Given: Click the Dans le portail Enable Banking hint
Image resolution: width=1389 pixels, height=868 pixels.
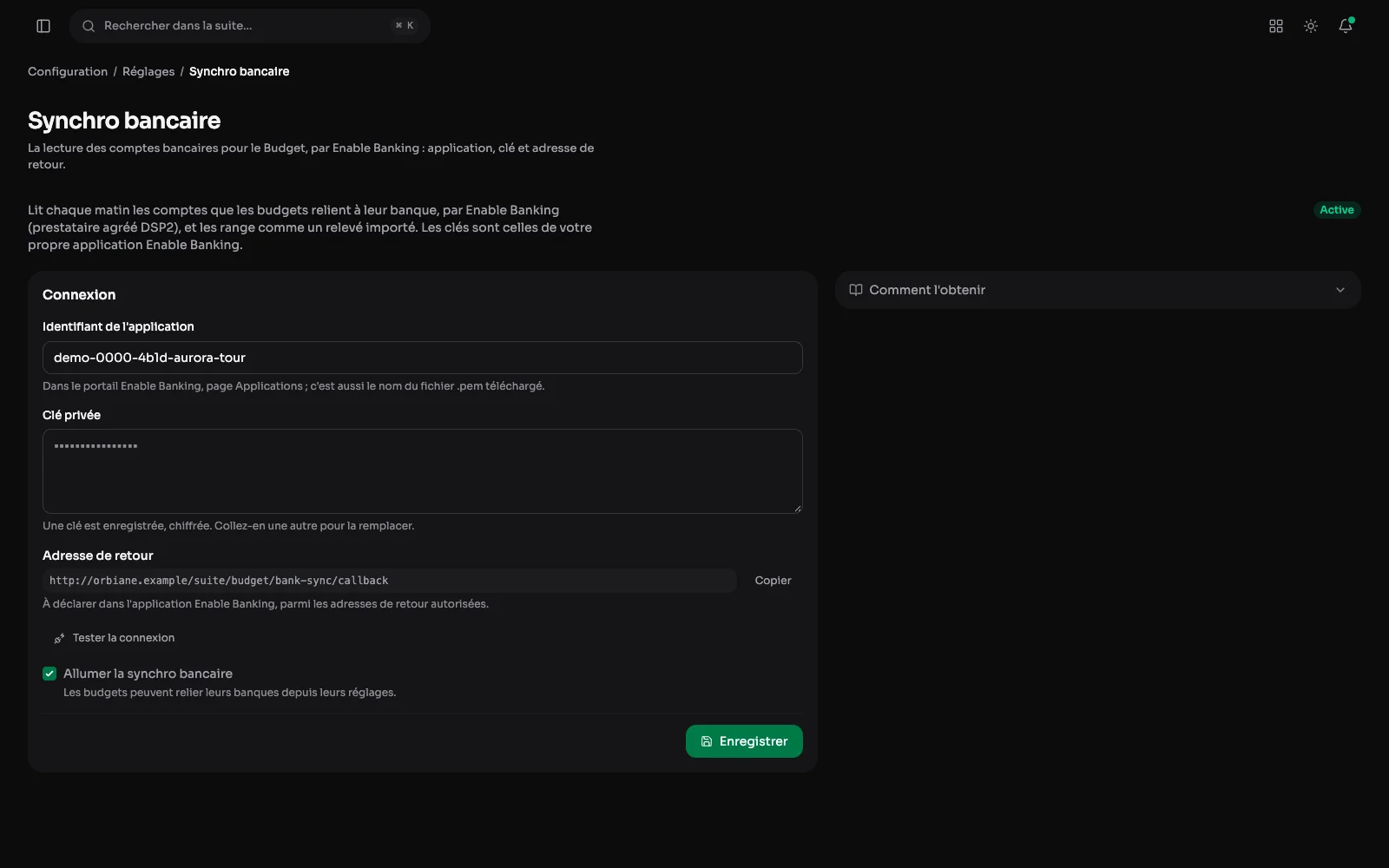Looking at the screenshot, I should [293, 386].
